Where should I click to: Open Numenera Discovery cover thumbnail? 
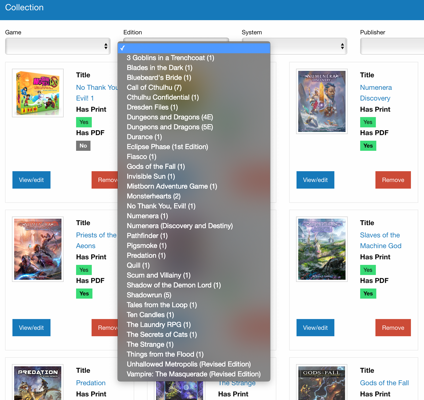click(322, 101)
